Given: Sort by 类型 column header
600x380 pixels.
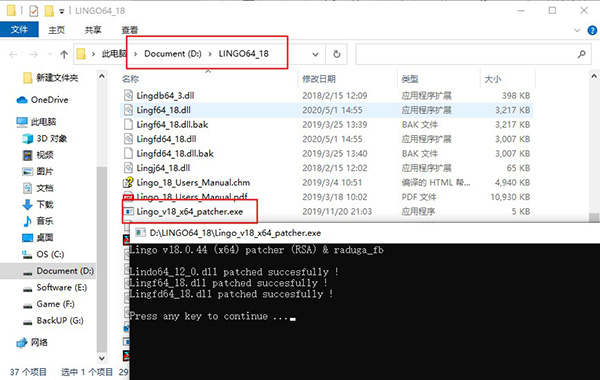Looking at the screenshot, I should [409, 79].
